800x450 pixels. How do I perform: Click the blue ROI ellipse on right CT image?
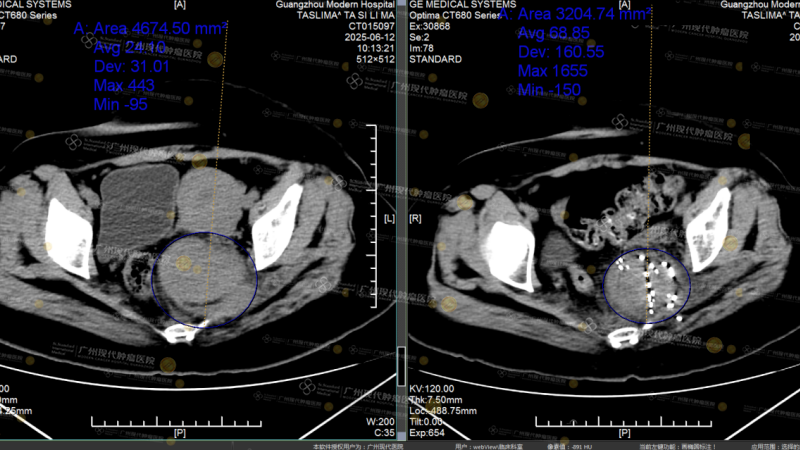click(606, 290)
